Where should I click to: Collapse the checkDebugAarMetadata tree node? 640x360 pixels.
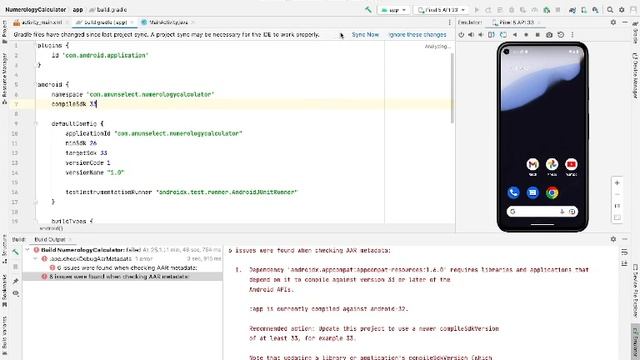[35, 259]
